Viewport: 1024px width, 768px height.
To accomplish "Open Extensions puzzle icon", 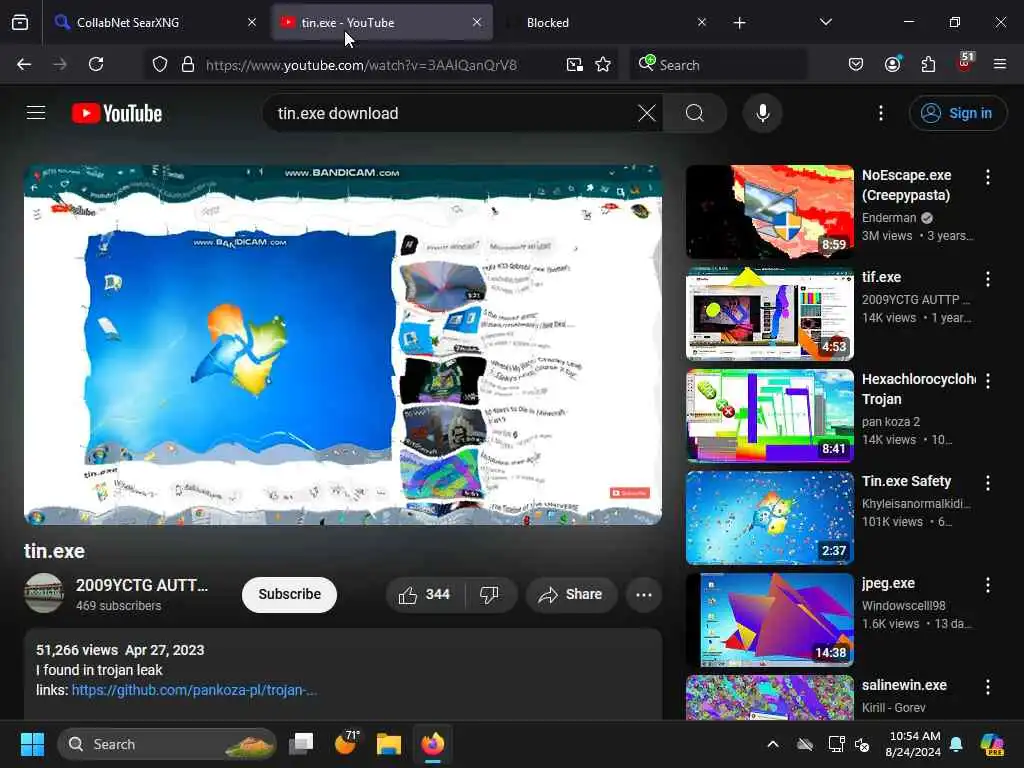I will coord(928,64).
